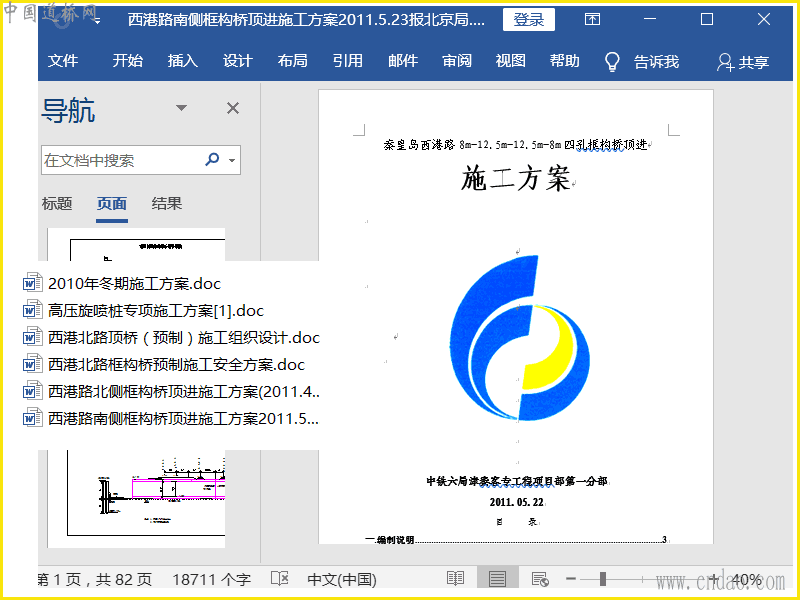800x600 pixels.
Task: Open the 邮件 ribbon tab
Action: tap(403, 61)
